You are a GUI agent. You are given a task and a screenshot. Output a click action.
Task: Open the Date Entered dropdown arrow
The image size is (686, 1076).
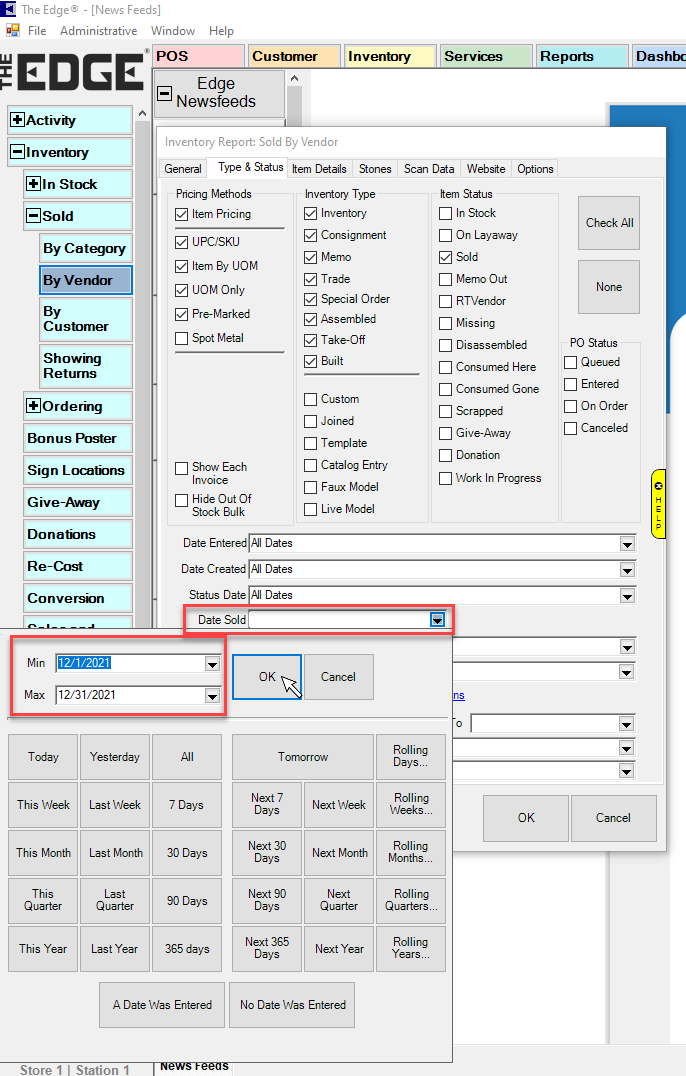tap(627, 544)
